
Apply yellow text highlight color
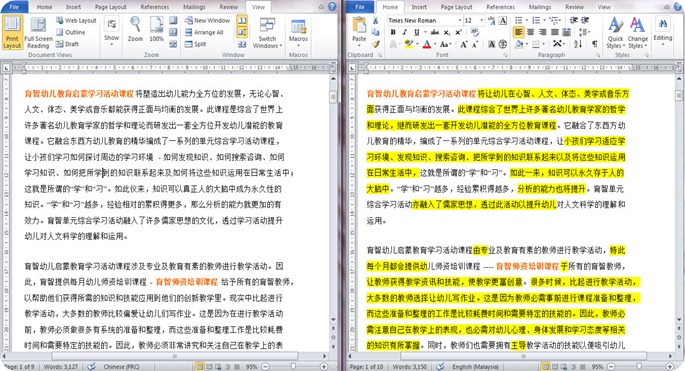point(408,44)
